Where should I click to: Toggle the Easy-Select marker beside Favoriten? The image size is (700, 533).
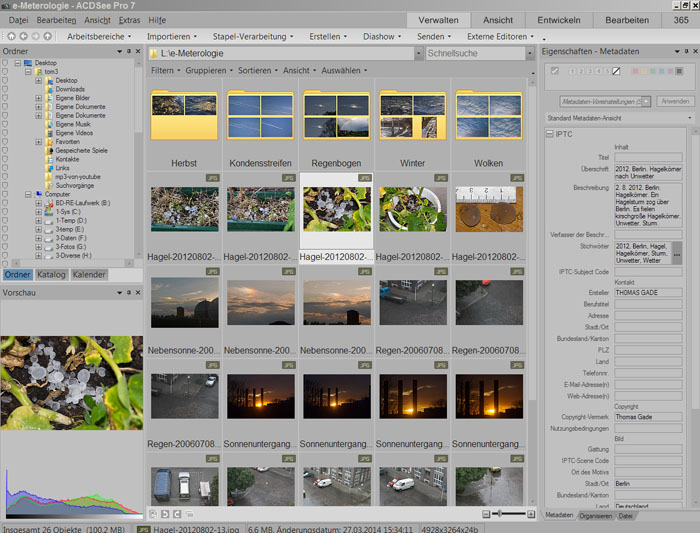[x=5, y=141]
